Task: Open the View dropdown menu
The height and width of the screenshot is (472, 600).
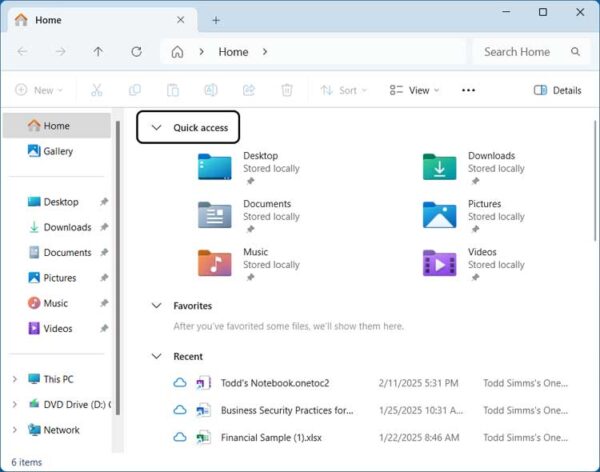Action: (413, 90)
